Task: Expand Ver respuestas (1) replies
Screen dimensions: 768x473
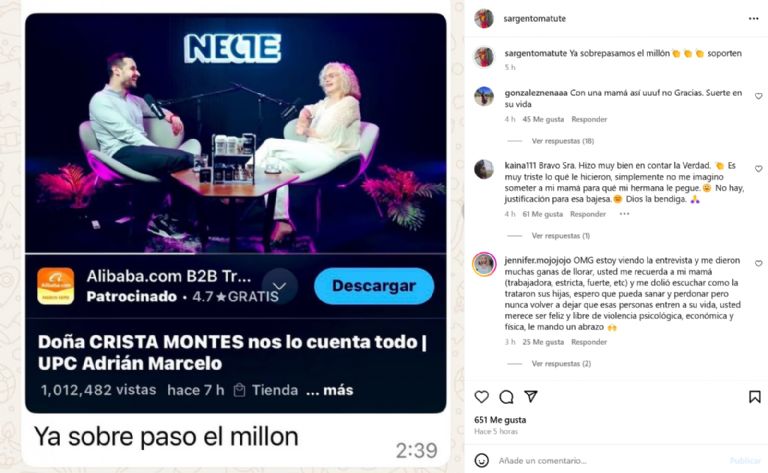Action: [560, 236]
